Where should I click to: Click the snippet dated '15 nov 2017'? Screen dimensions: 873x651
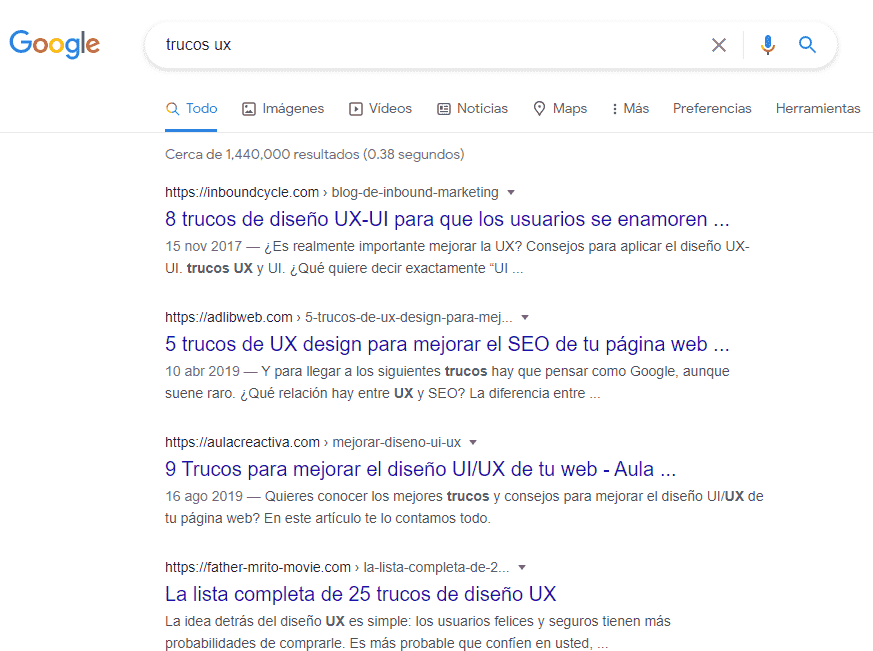pos(457,257)
